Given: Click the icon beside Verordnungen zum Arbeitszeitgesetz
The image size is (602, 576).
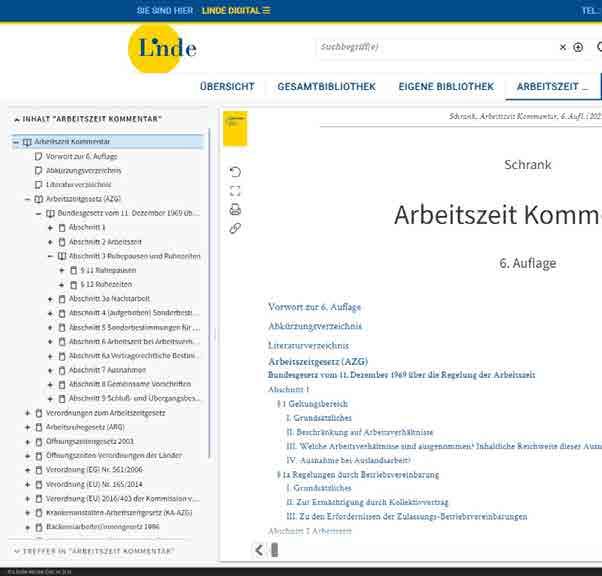Looking at the screenshot, I should click(x=39, y=413).
